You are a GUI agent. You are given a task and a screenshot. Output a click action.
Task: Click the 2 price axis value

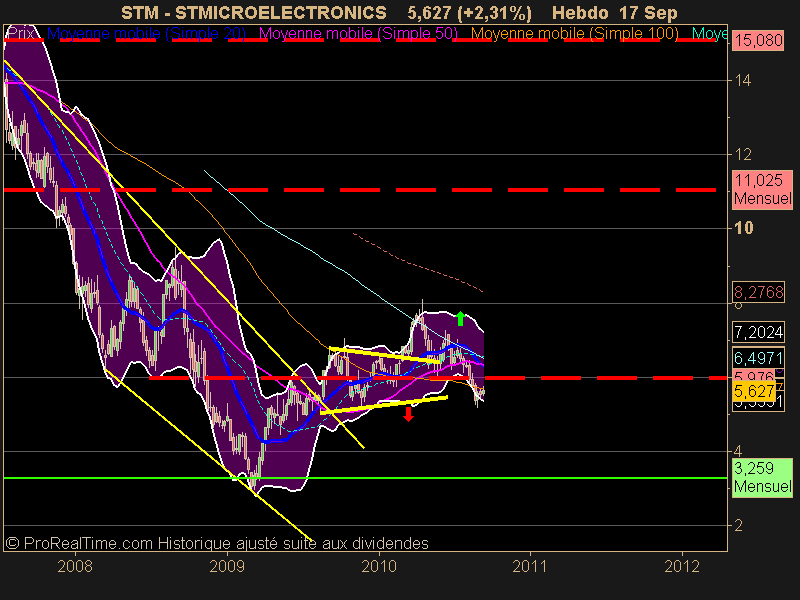coord(738,525)
